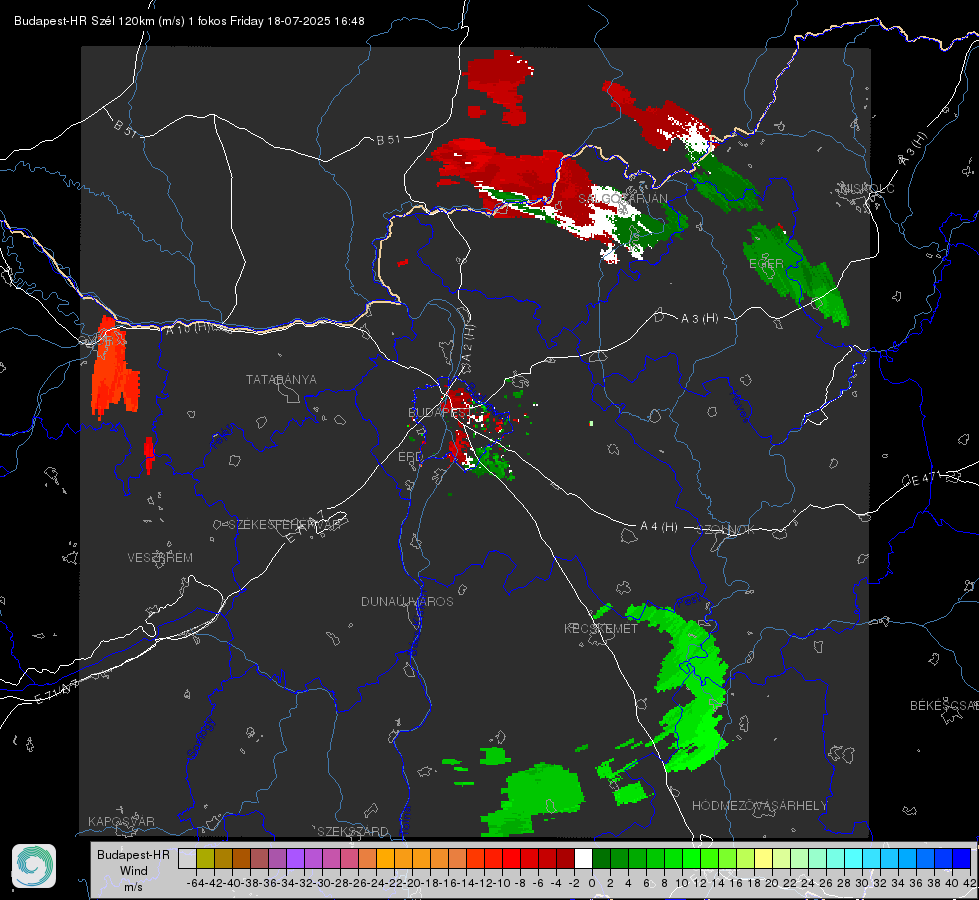This screenshot has width=979, height=900.
Task: Click the KECSKEMET city label
Action: (x=601, y=628)
